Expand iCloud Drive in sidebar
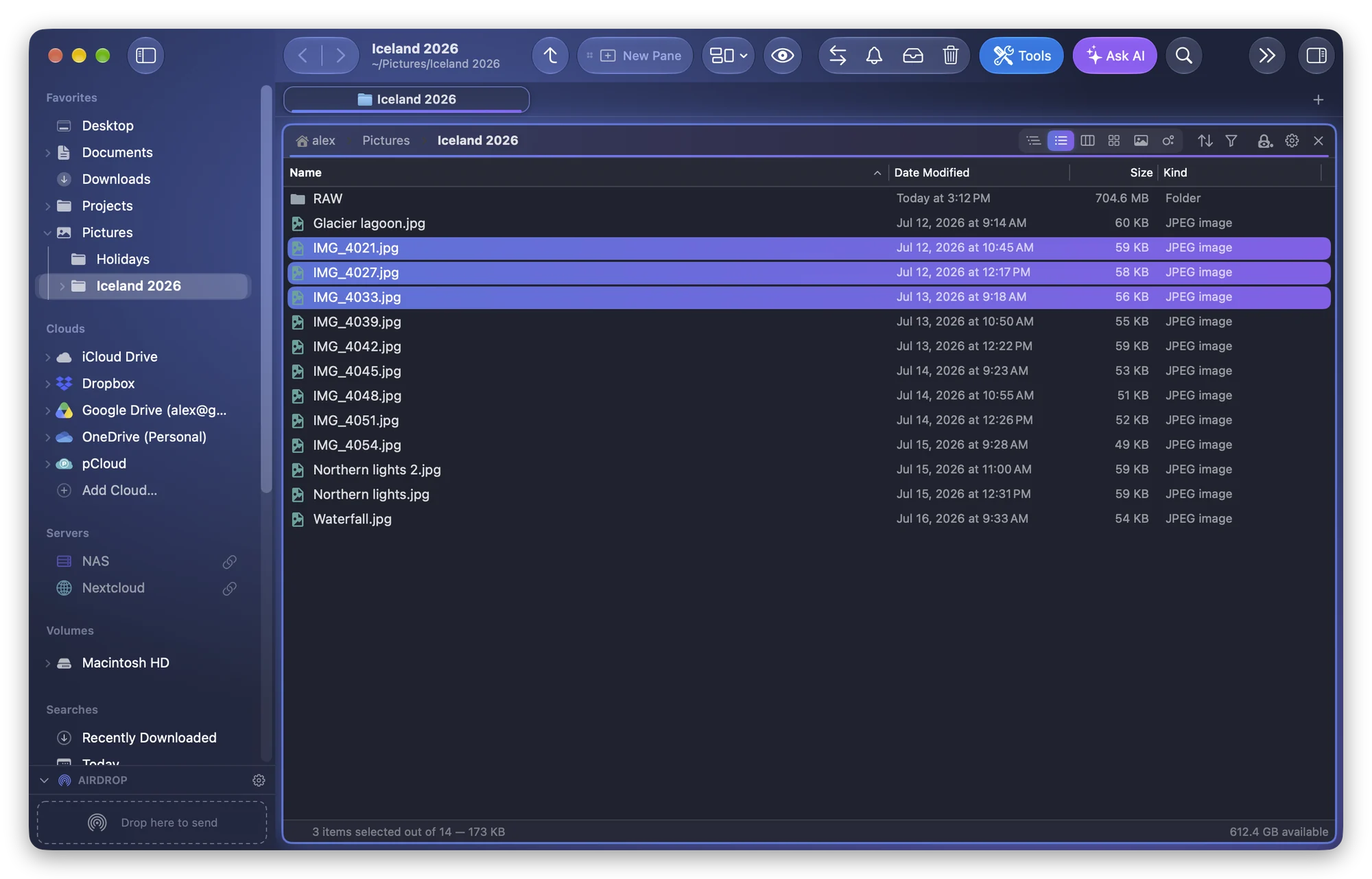The image size is (1372, 879). 47,357
